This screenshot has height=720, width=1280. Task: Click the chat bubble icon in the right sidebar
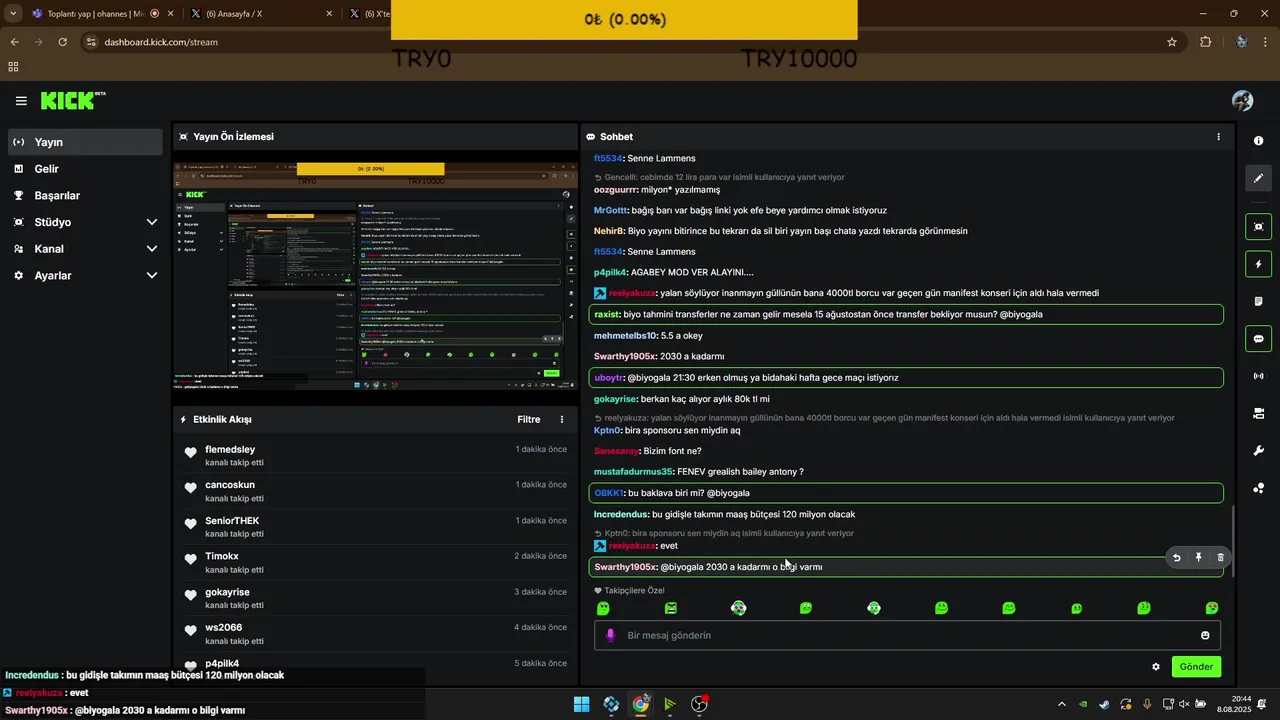tap(1258, 338)
